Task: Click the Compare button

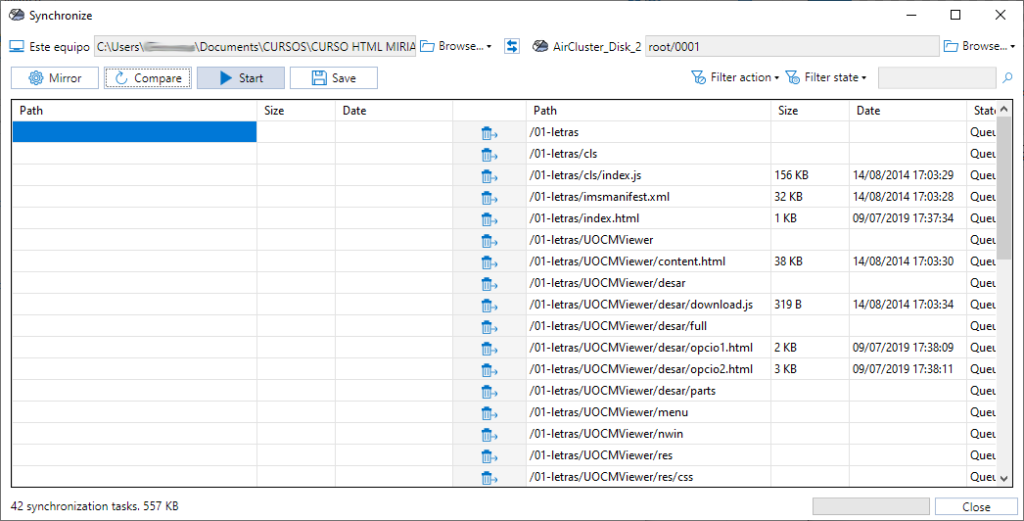Action: [x=148, y=78]
